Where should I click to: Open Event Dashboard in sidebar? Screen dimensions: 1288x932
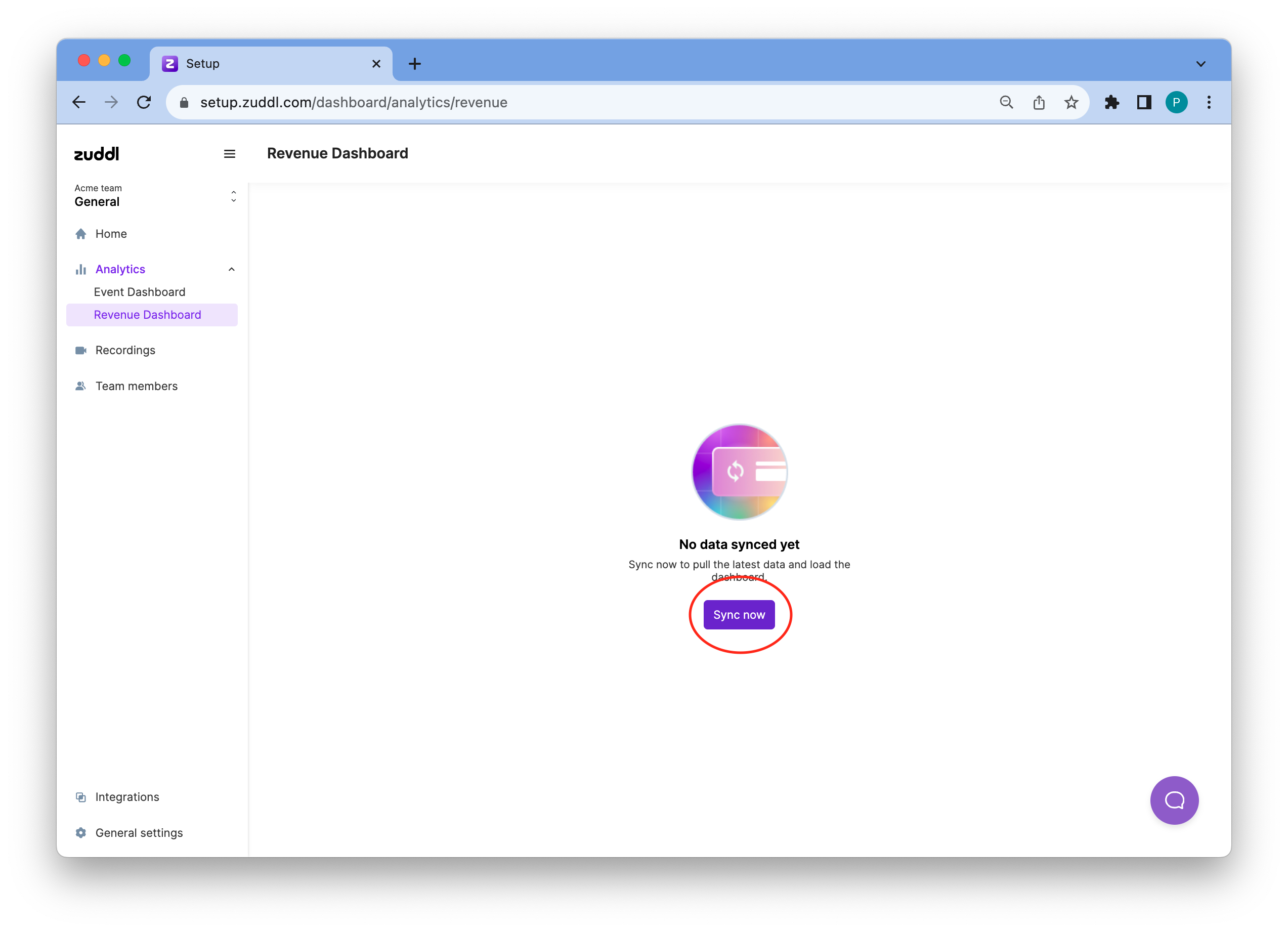point(140,292)
